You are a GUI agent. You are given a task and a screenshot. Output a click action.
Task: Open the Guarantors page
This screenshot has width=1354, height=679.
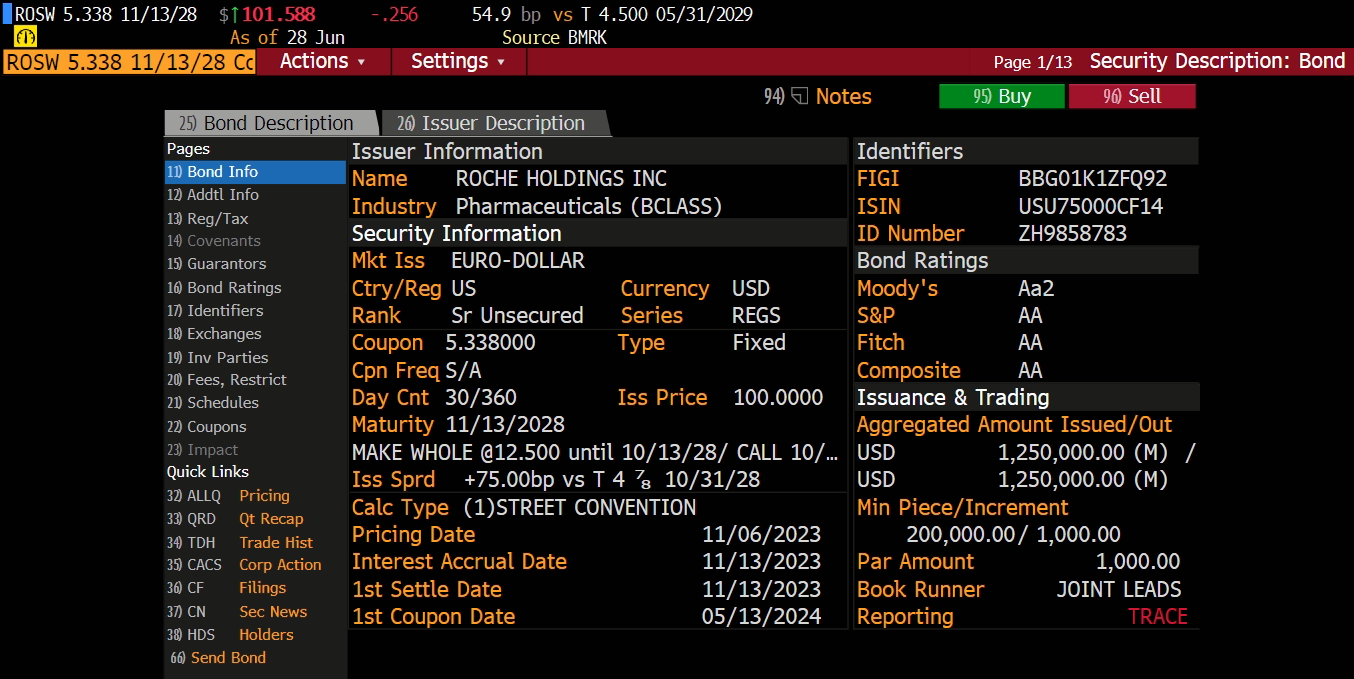point(226,264)
